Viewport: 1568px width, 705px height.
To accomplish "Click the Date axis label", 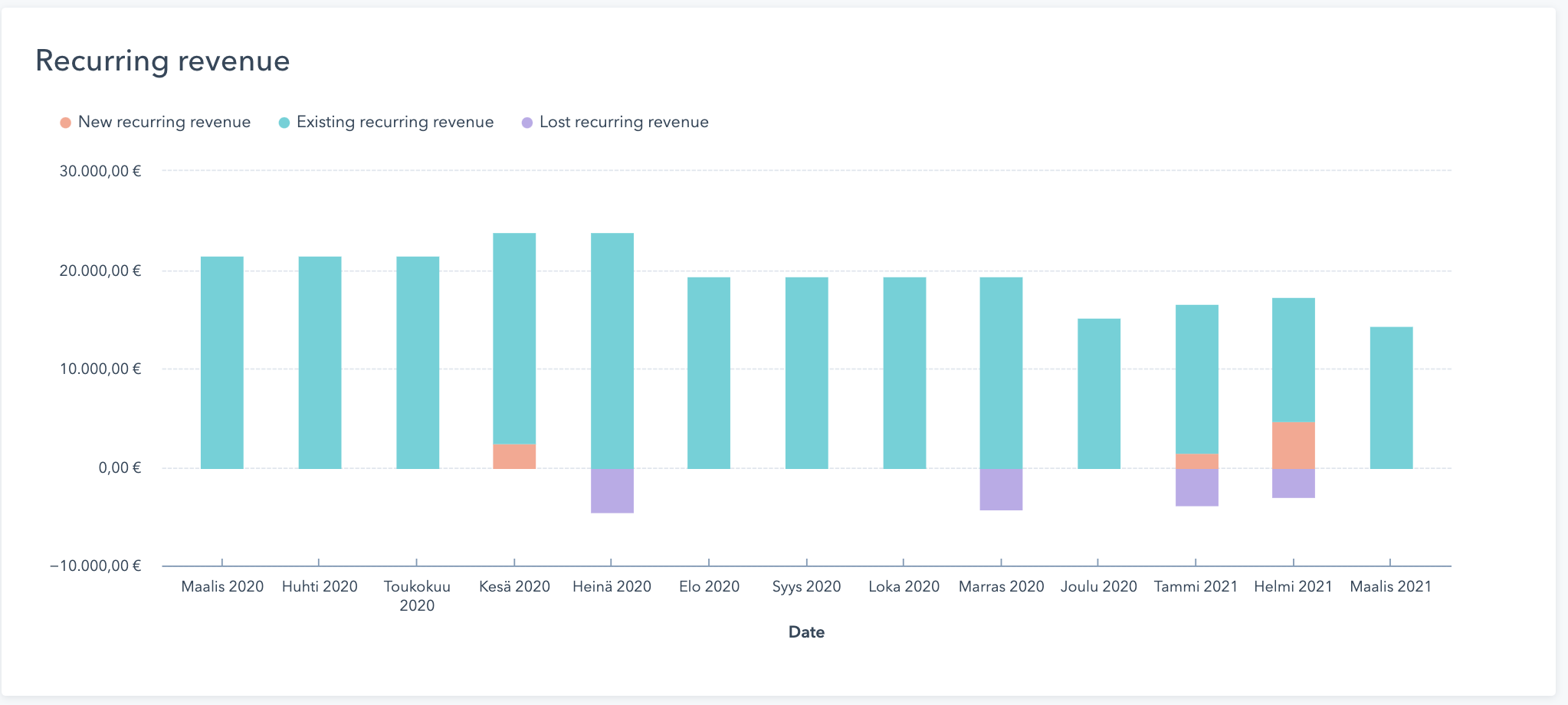I will coord(807,631).
